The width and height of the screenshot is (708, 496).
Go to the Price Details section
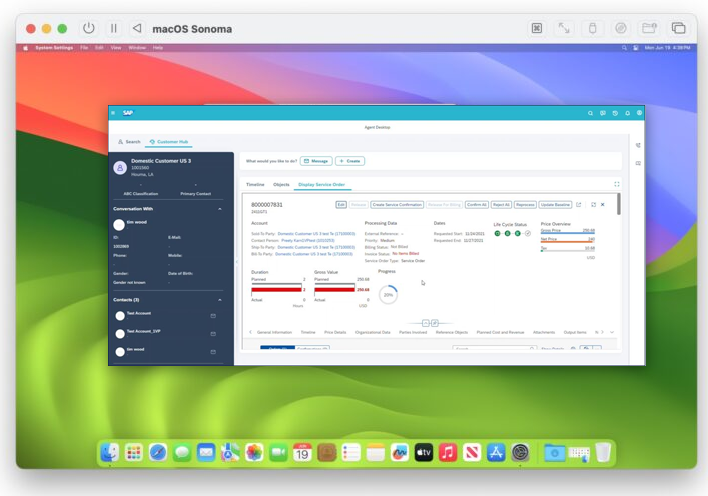335,332
